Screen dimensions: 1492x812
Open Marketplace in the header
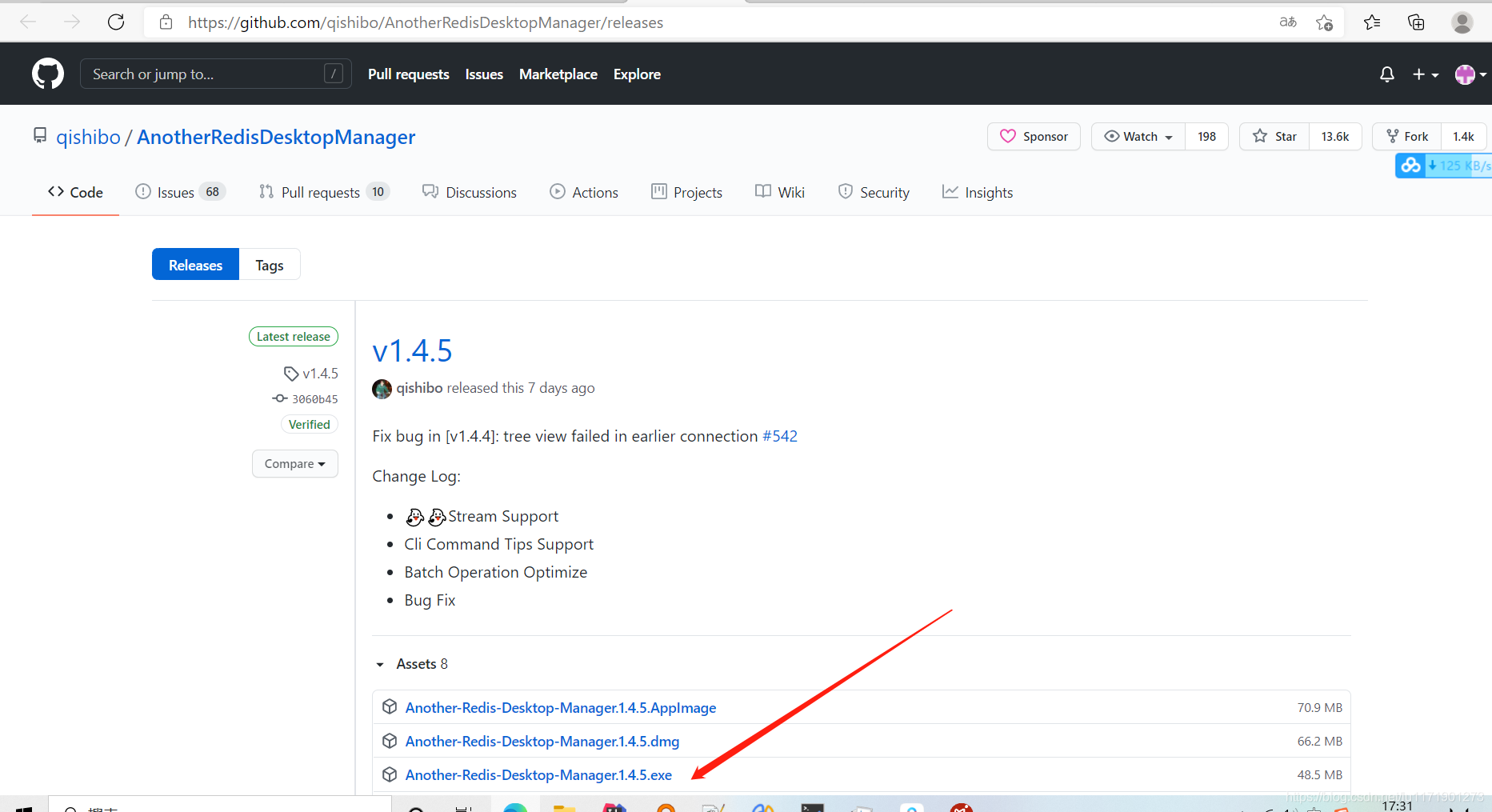point(558,74)
